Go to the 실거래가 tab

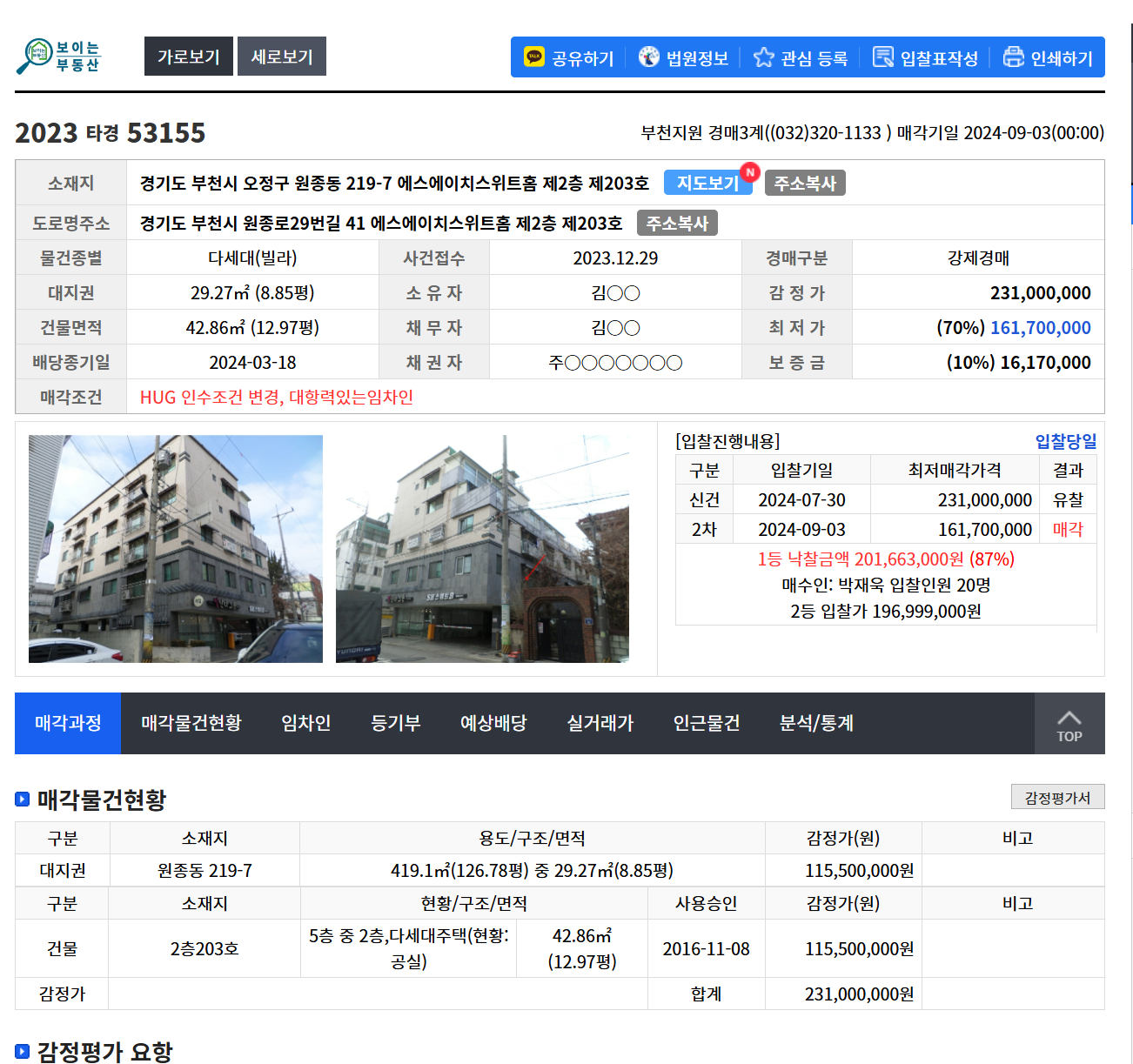pyautogui.click(x=600, y=723)
